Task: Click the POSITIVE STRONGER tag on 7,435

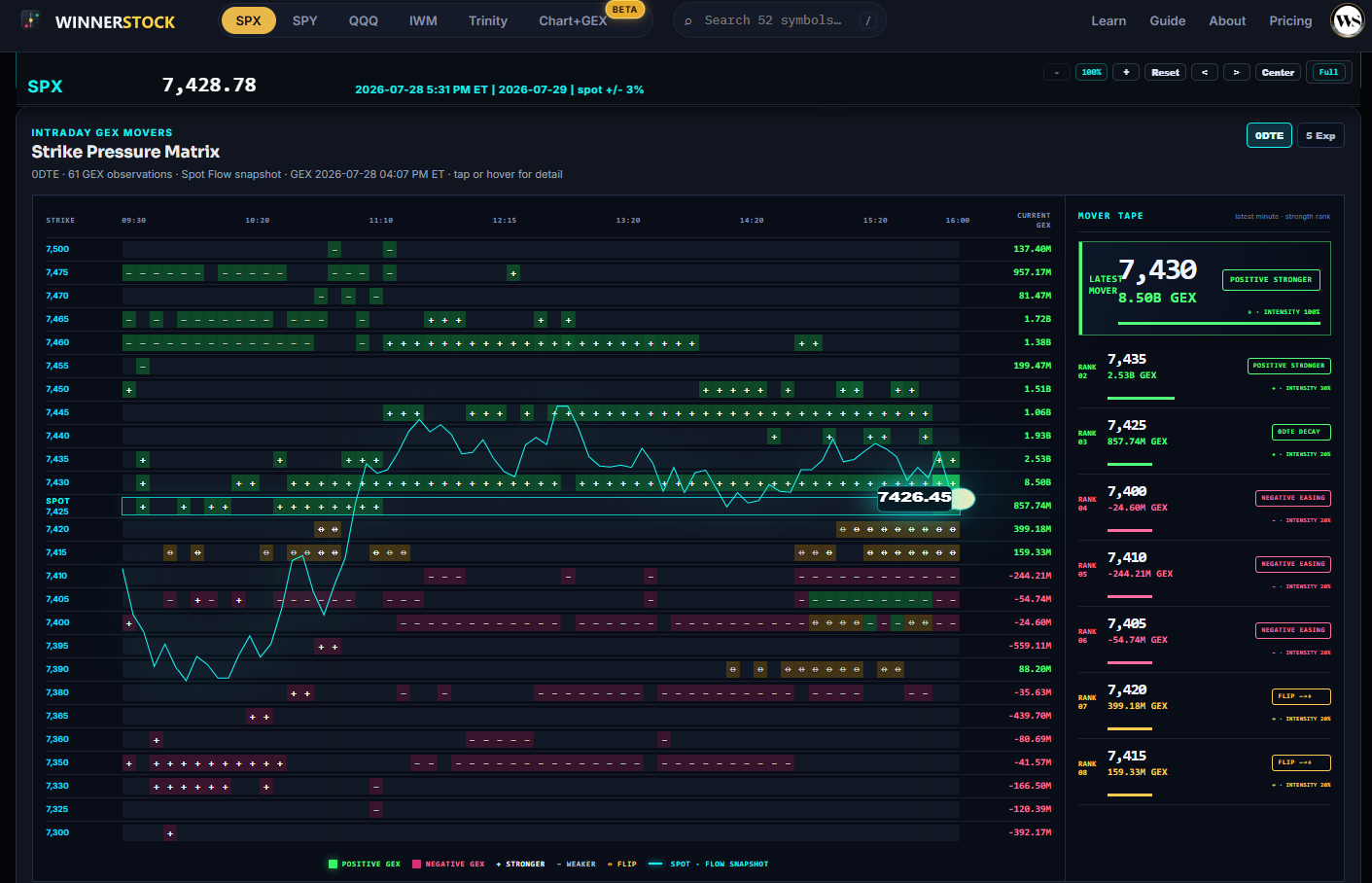Action: coord(1289,366)
